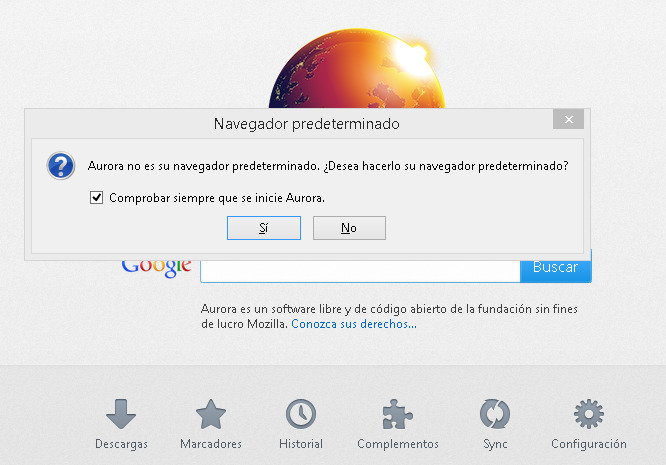Open the Configuración gear icon
666x465 pixels.
[x=589, y=414]
